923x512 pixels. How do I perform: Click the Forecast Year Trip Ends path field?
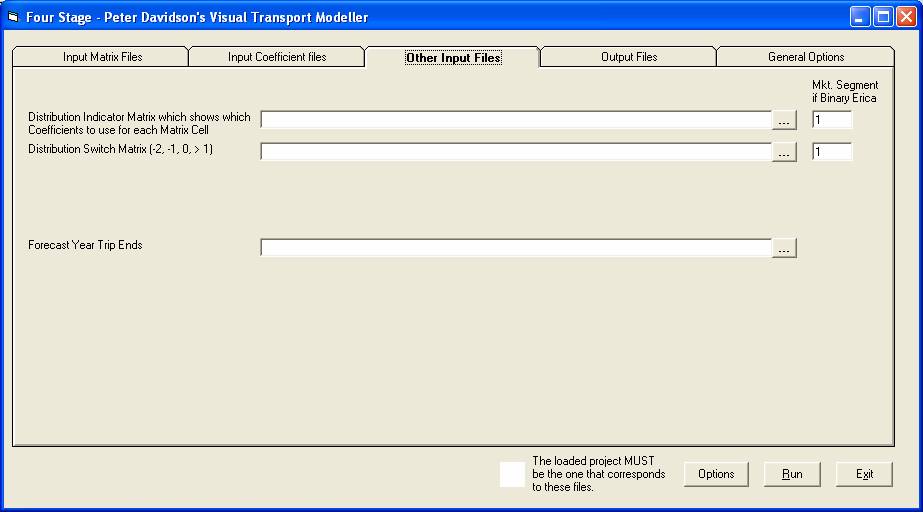pos(516,247)
